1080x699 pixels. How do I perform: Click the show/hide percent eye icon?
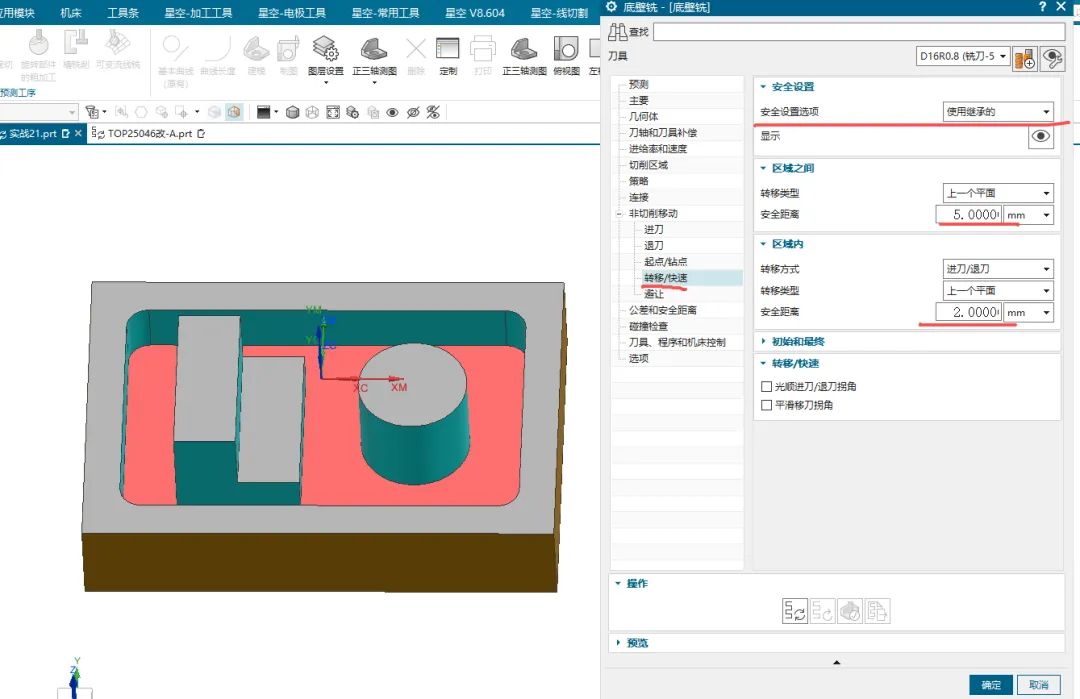coord(433,112)
